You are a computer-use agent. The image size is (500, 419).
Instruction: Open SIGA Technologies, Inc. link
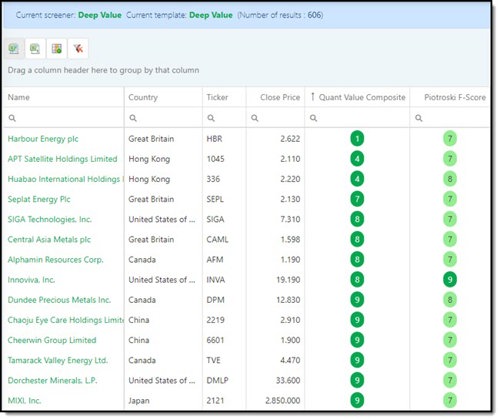coord(50,219)
